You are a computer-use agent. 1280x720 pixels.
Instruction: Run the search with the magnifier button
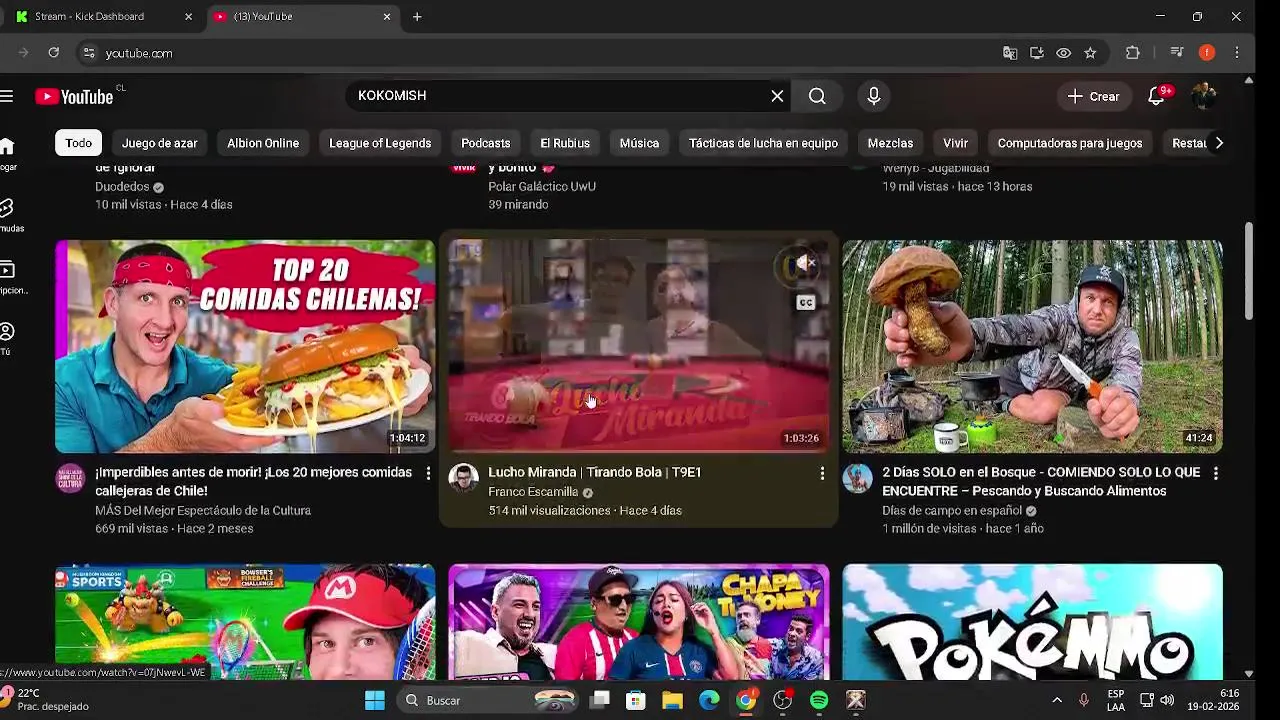pyautogui.click(x=817, y=96)
